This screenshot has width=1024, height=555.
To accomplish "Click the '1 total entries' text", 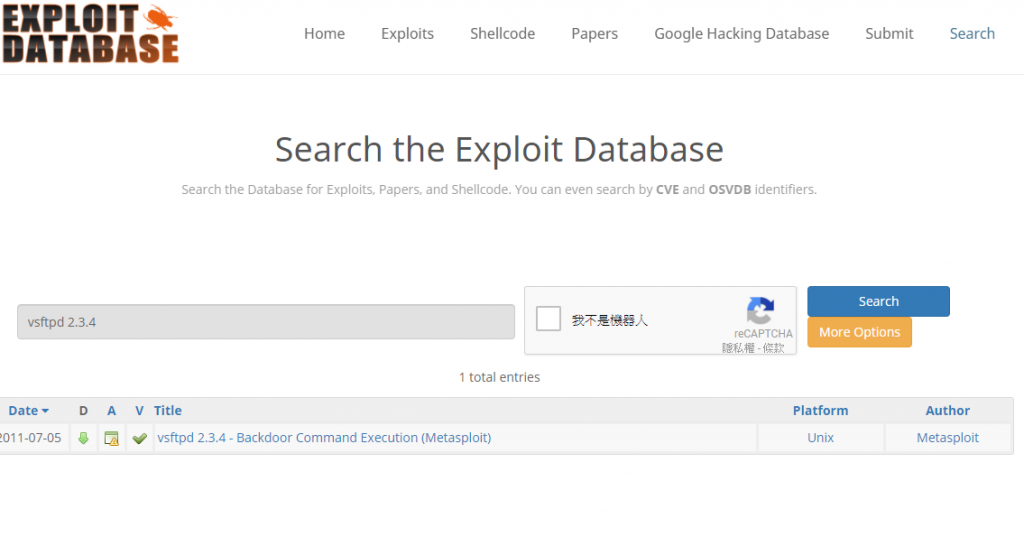I will 500,377.
